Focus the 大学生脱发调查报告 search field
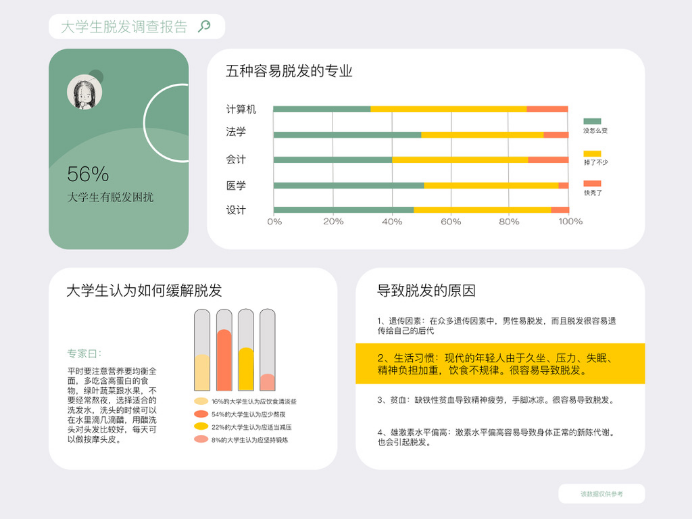 click(137, 26)
